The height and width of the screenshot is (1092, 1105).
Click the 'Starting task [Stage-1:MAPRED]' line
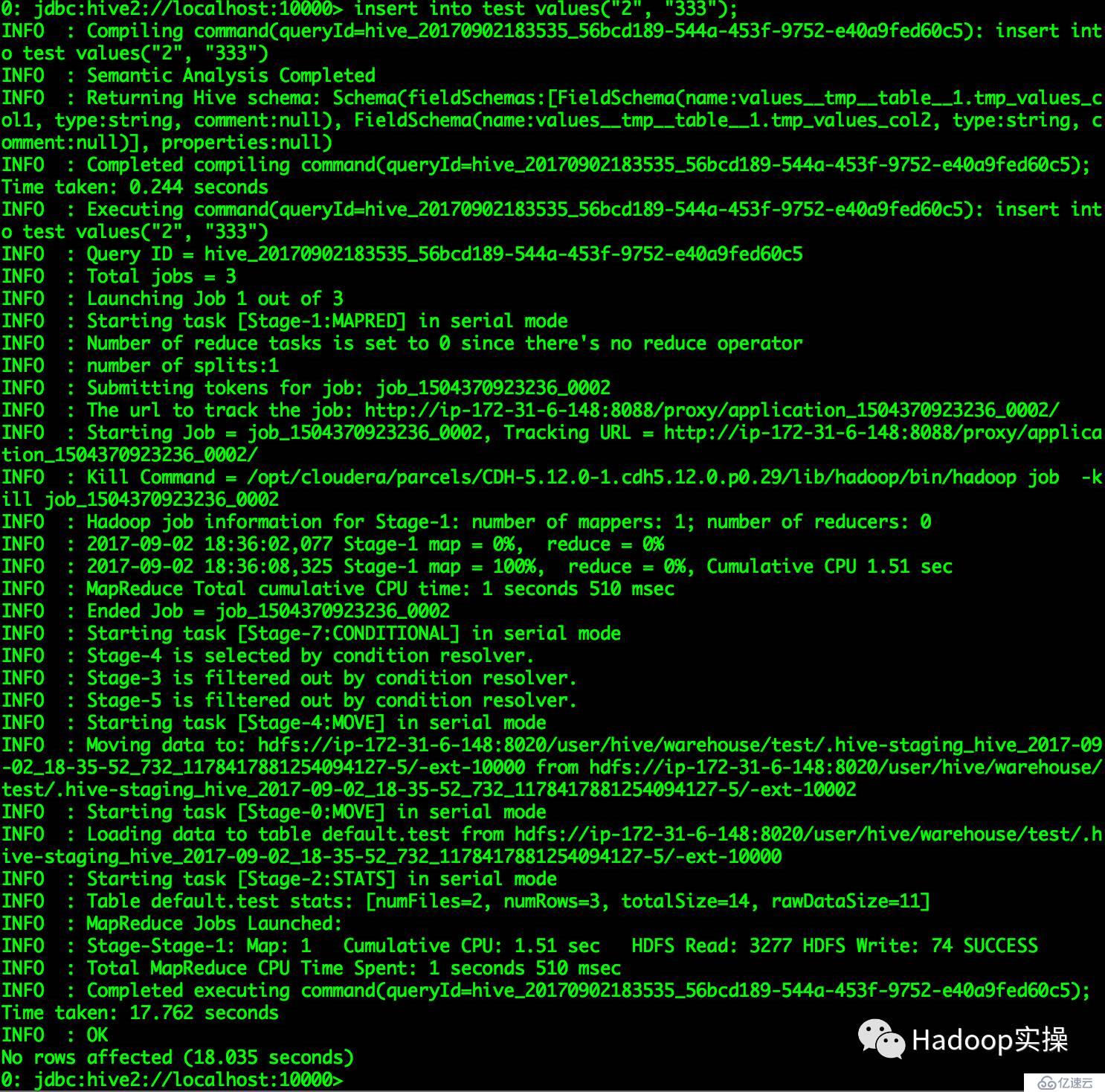(284, 321)
